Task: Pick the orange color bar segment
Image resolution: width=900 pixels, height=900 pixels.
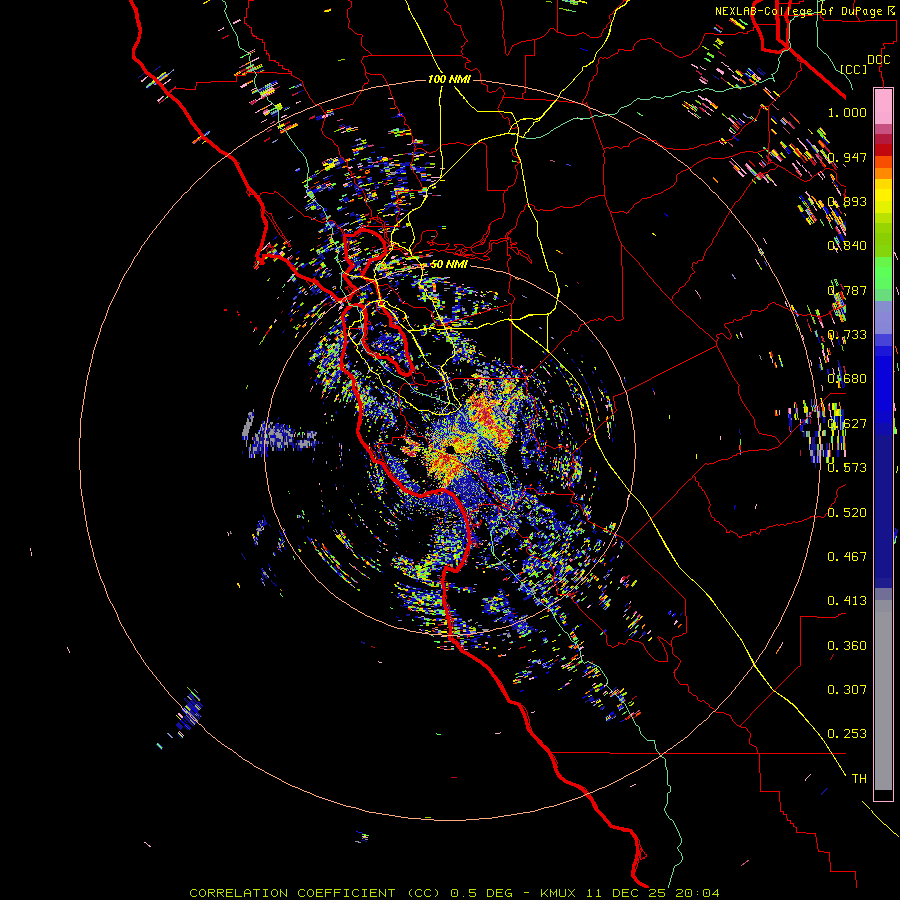Action: [883, 173]
